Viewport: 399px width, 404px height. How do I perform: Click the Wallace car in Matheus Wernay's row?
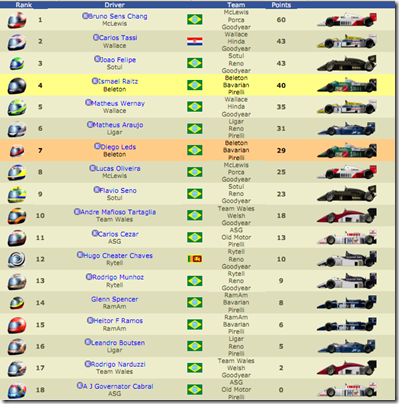347,107
